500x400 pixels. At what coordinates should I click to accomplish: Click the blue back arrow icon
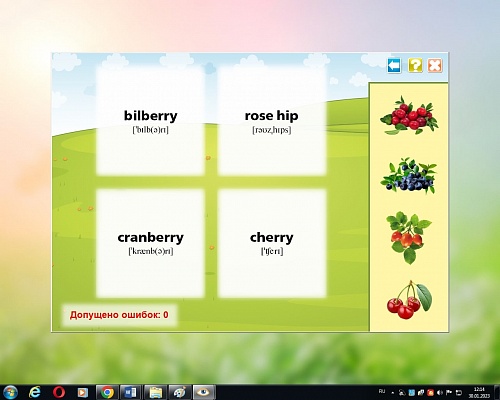click(x=394, y=65)
